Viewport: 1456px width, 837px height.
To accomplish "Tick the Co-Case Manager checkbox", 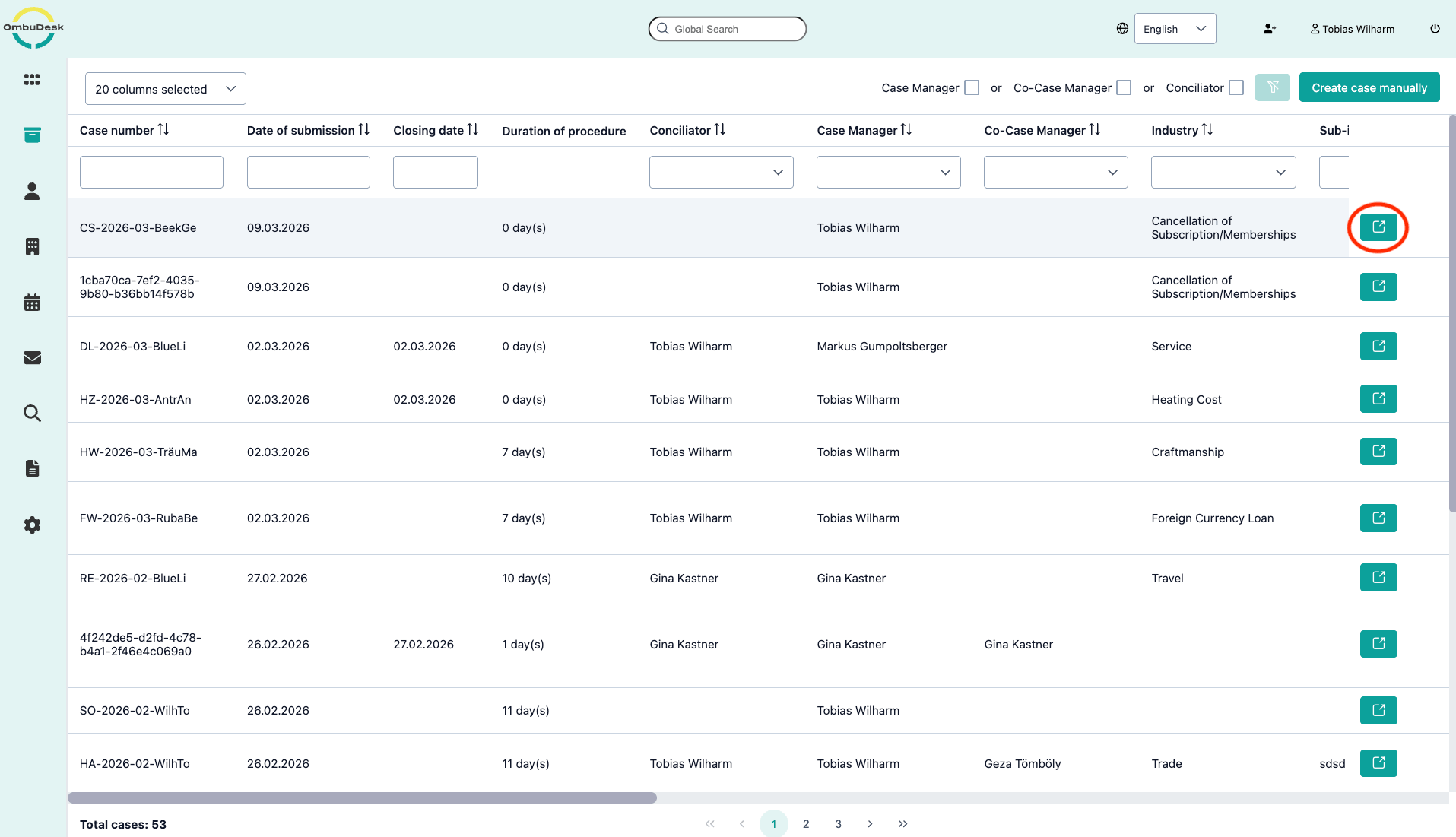I will click(x=1123, y=87).
